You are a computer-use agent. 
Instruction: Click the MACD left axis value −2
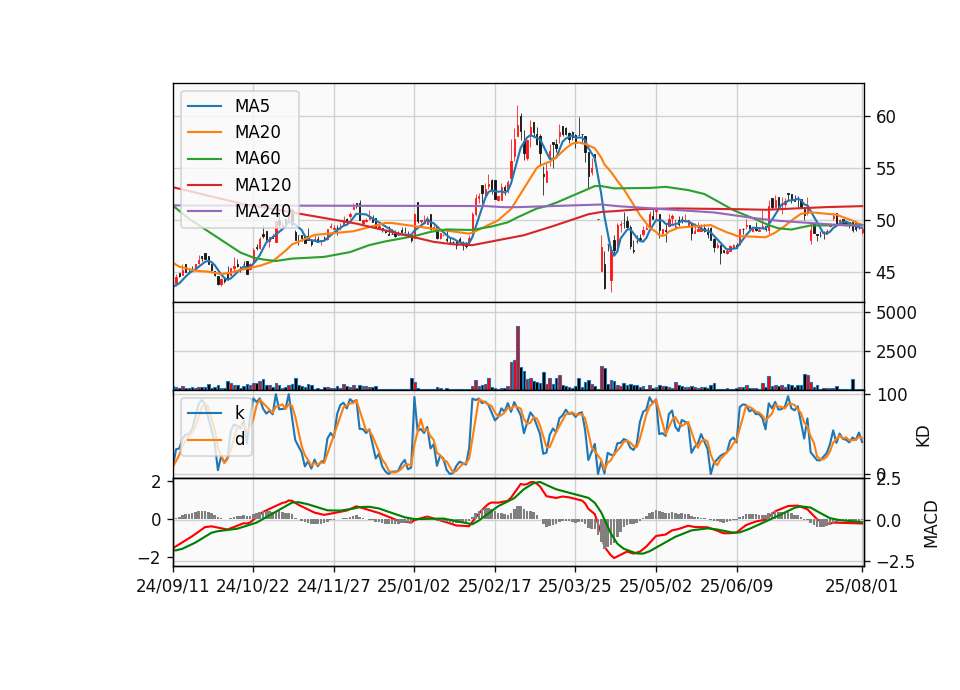(x=149, y=558)
